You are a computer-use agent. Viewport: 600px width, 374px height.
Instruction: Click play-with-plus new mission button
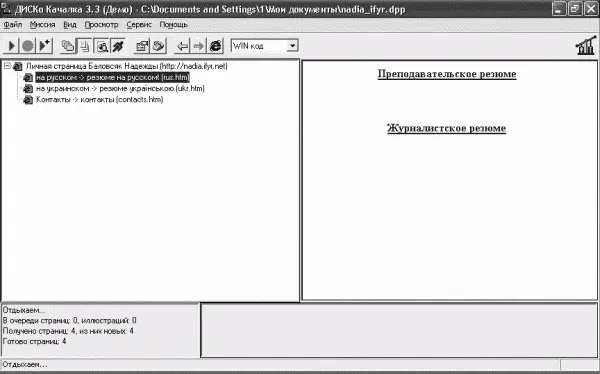click(45, 46)
